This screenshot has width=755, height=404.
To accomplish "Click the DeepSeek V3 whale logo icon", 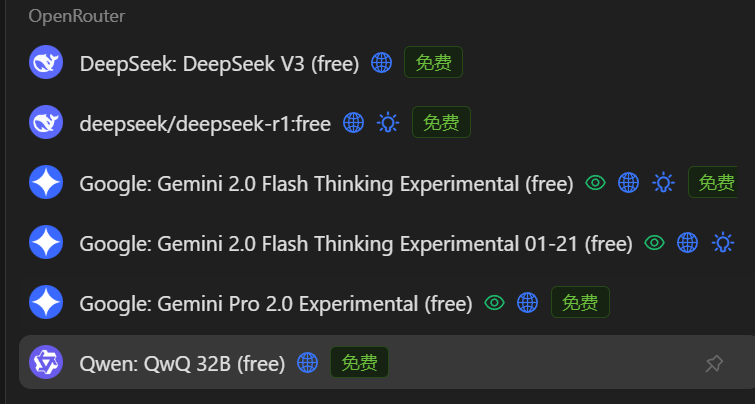I will pyautogui.click(x=46, y=62).
